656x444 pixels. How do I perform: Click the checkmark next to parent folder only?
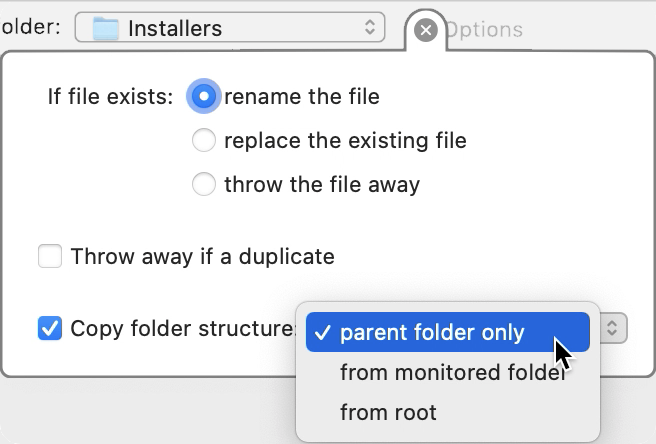coord(321,333)
